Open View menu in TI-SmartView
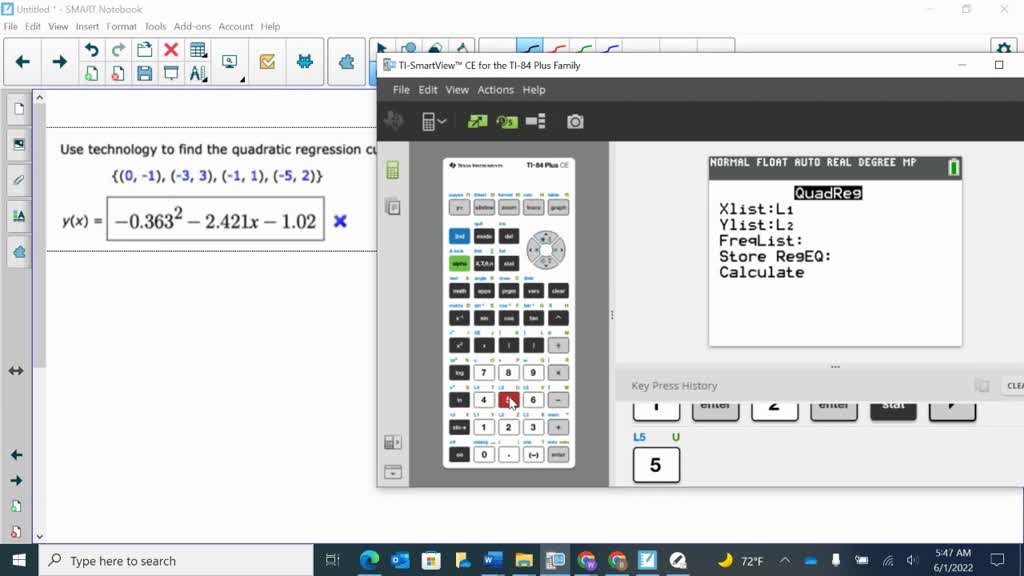 pyautogui.click(x=457, y=90)
